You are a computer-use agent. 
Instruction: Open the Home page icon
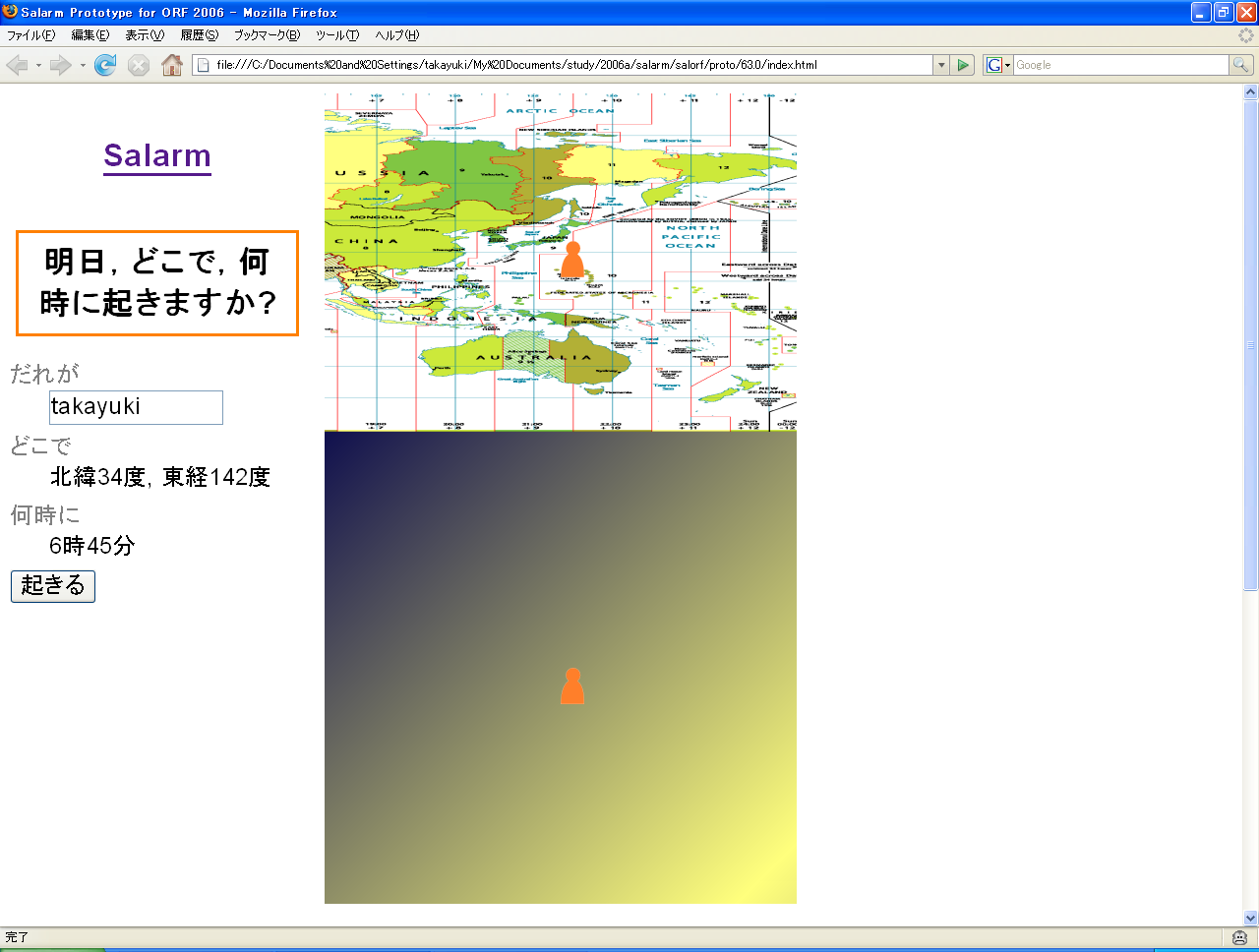[x=172, y=65]
